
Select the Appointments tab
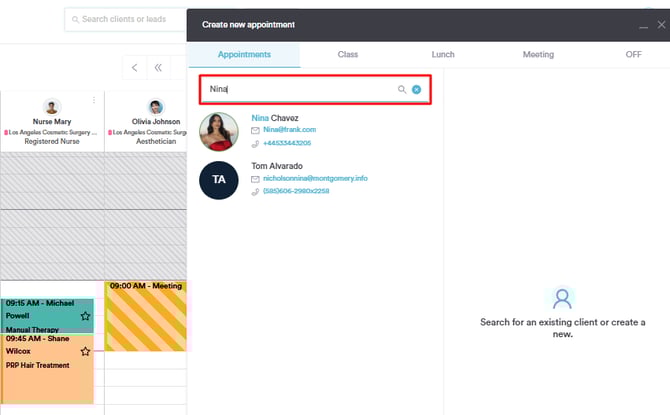pyautogui.click(x=244, y=54)
